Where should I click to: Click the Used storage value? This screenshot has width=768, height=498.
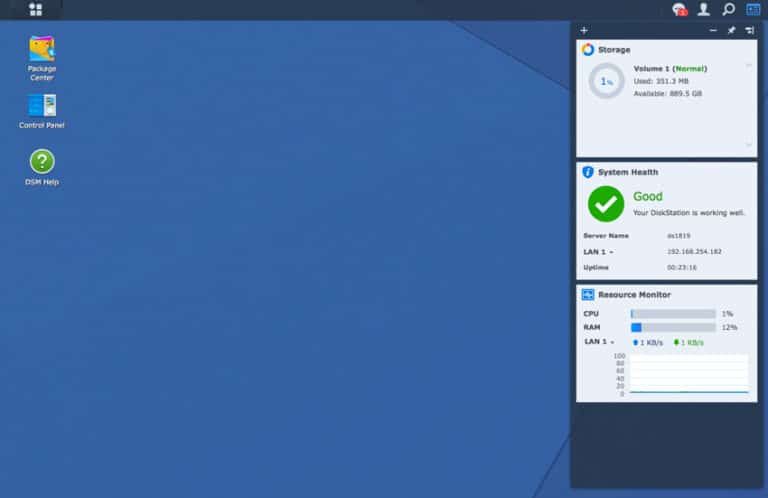click(x=672, y=81)
